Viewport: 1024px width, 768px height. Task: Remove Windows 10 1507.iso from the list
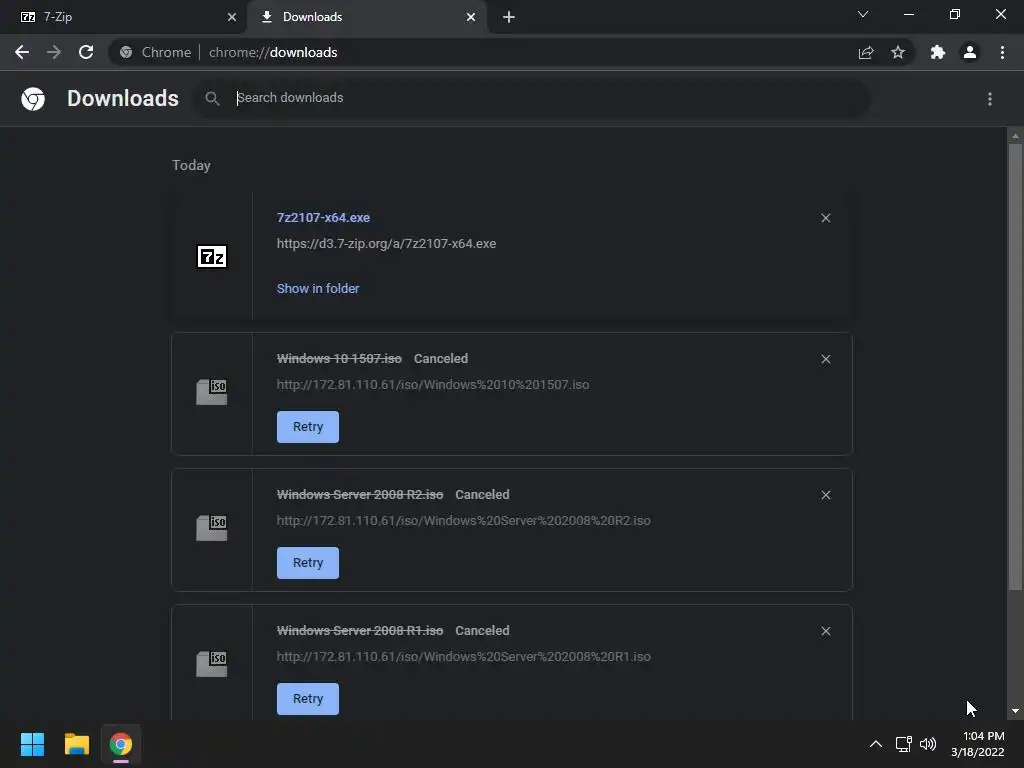pos(825,359)
